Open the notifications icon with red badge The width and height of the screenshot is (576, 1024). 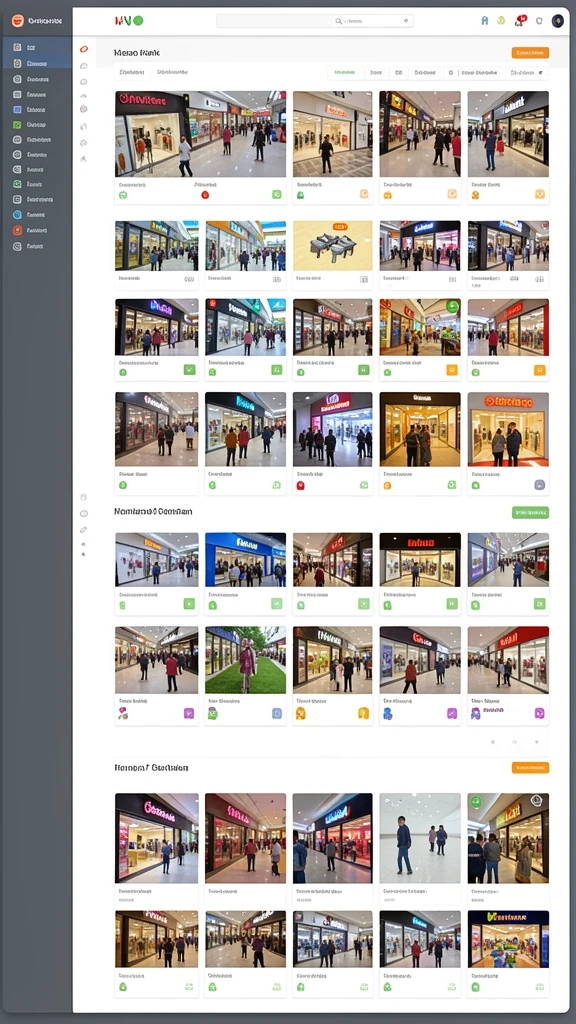pyautogui.click(x=520, y=21)
